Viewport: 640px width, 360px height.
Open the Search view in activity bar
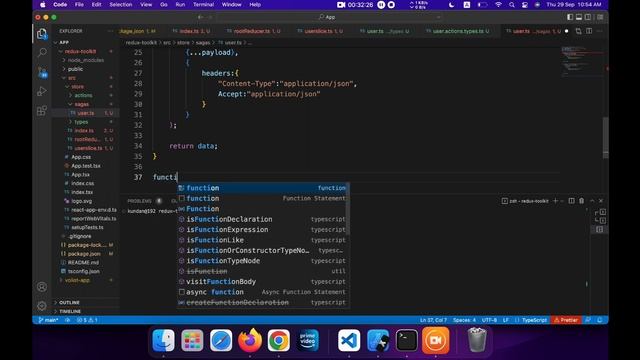coord(42,53)
